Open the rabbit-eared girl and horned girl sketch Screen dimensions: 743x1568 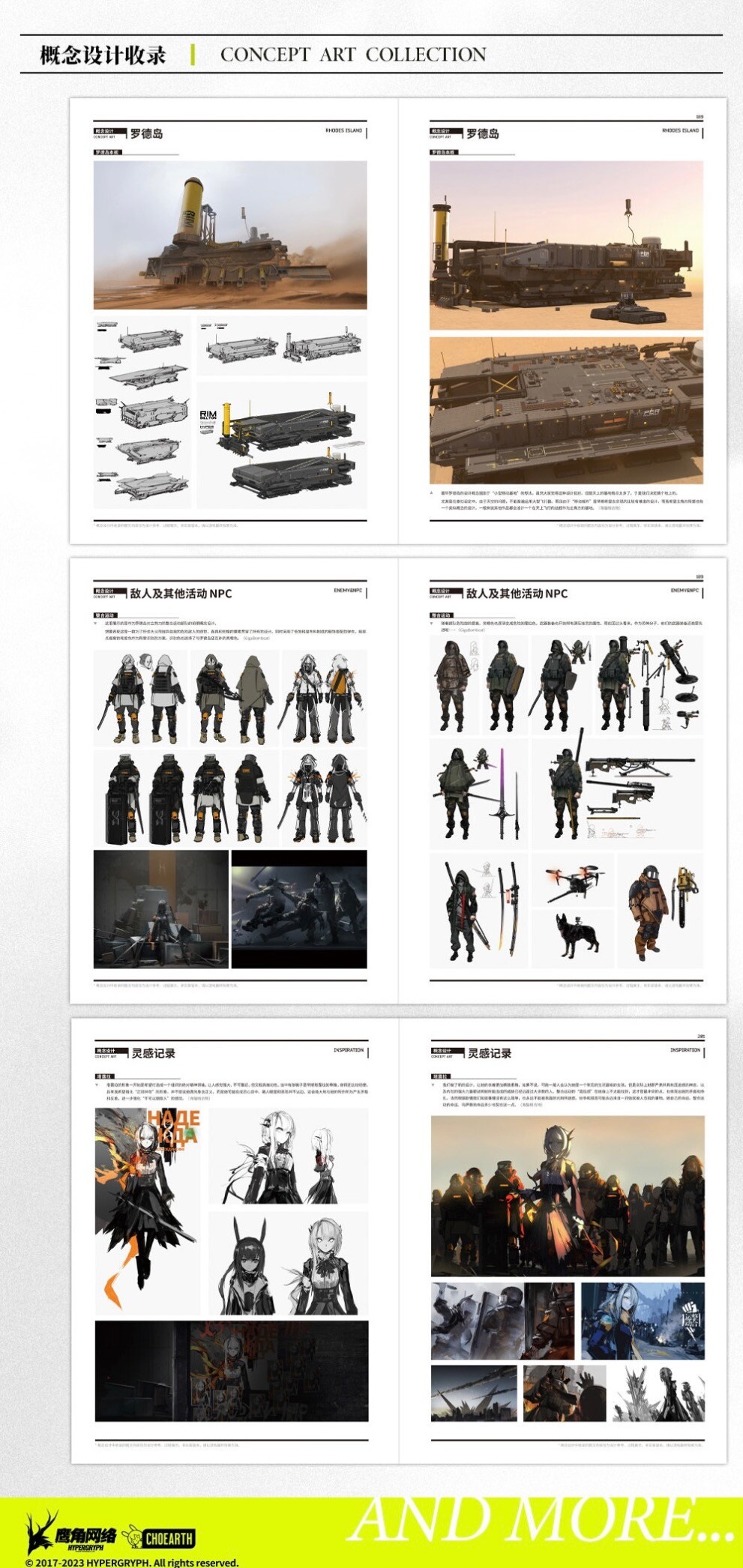click(x=289, y=1263)
